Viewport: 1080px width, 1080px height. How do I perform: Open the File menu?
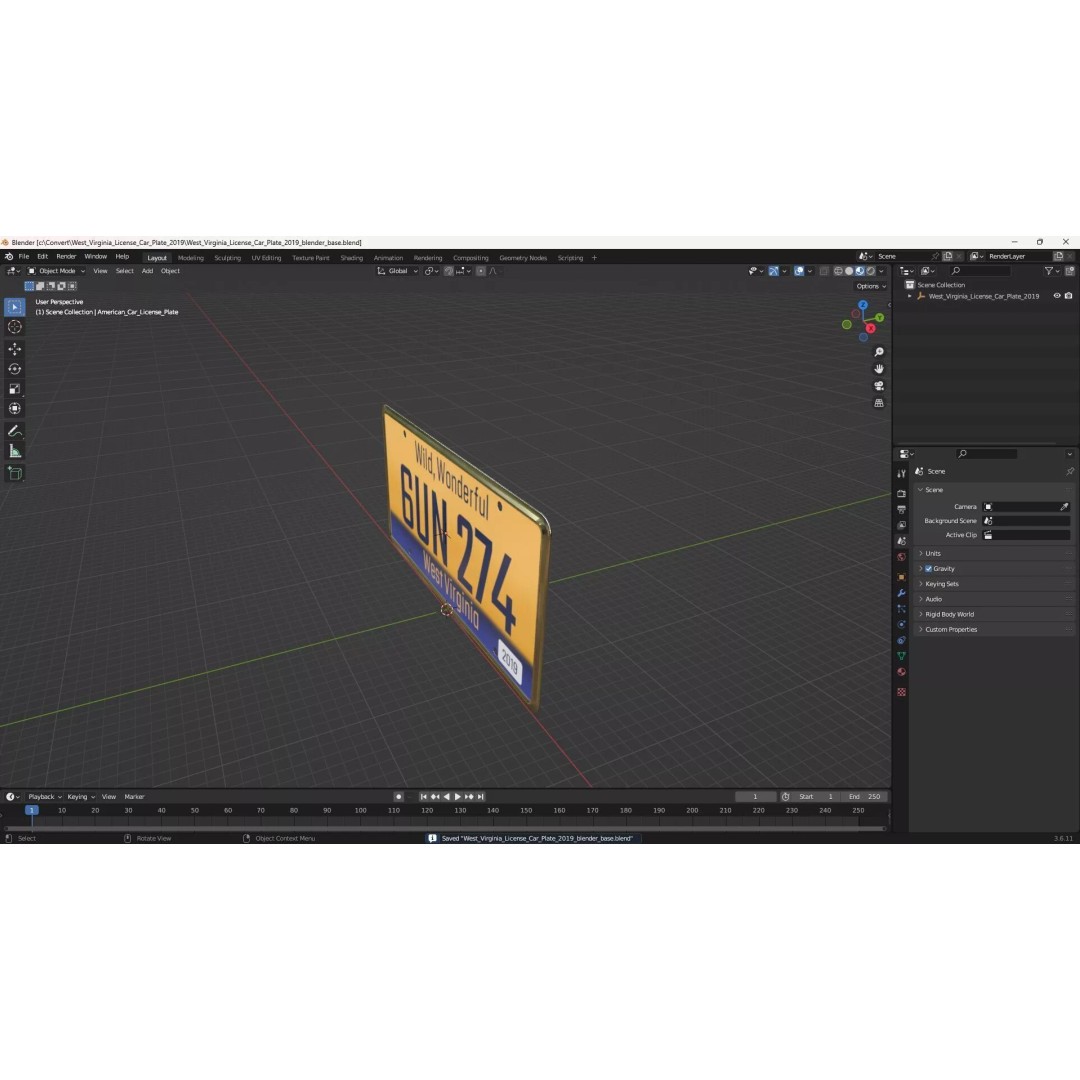point(23,257)
